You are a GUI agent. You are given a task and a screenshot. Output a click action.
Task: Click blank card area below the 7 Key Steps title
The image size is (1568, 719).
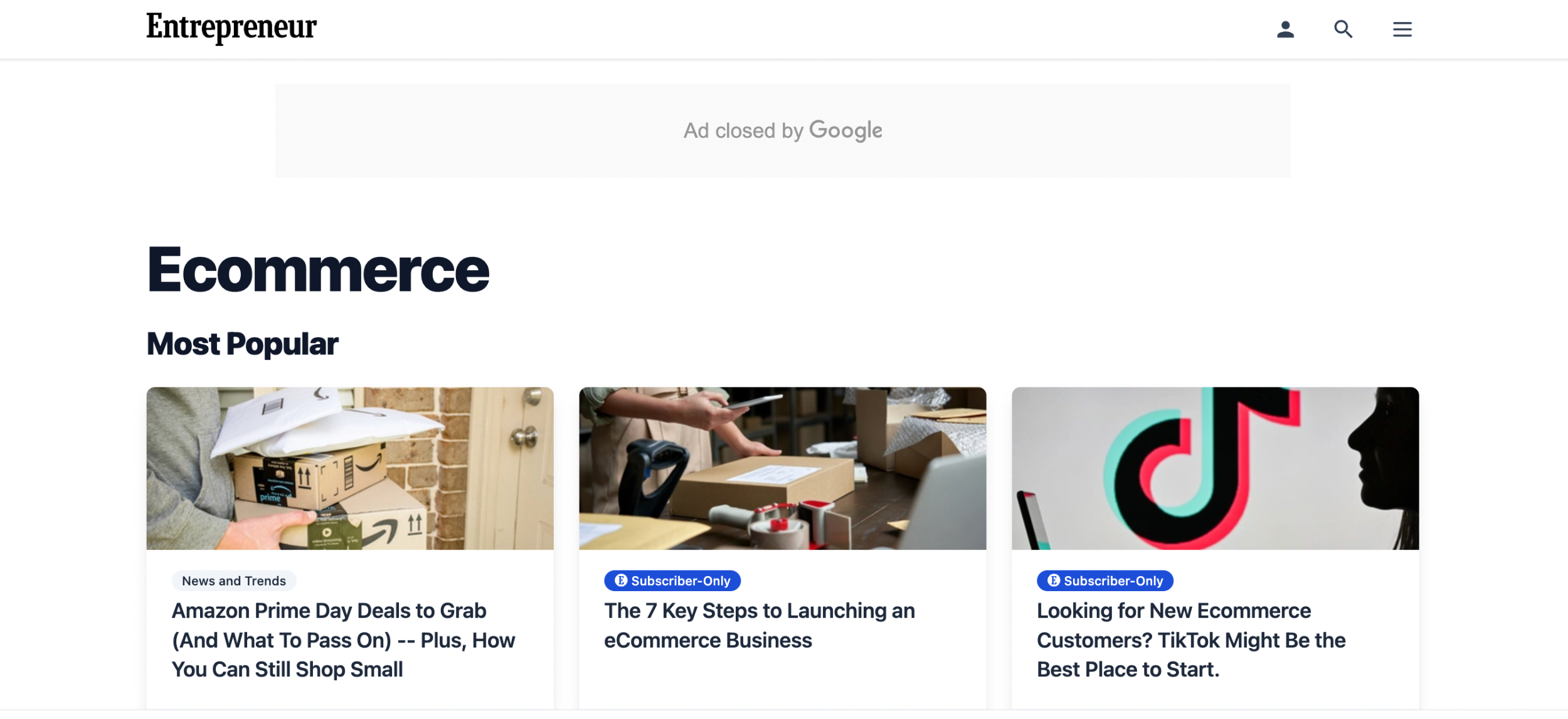(x=782, y=683)
